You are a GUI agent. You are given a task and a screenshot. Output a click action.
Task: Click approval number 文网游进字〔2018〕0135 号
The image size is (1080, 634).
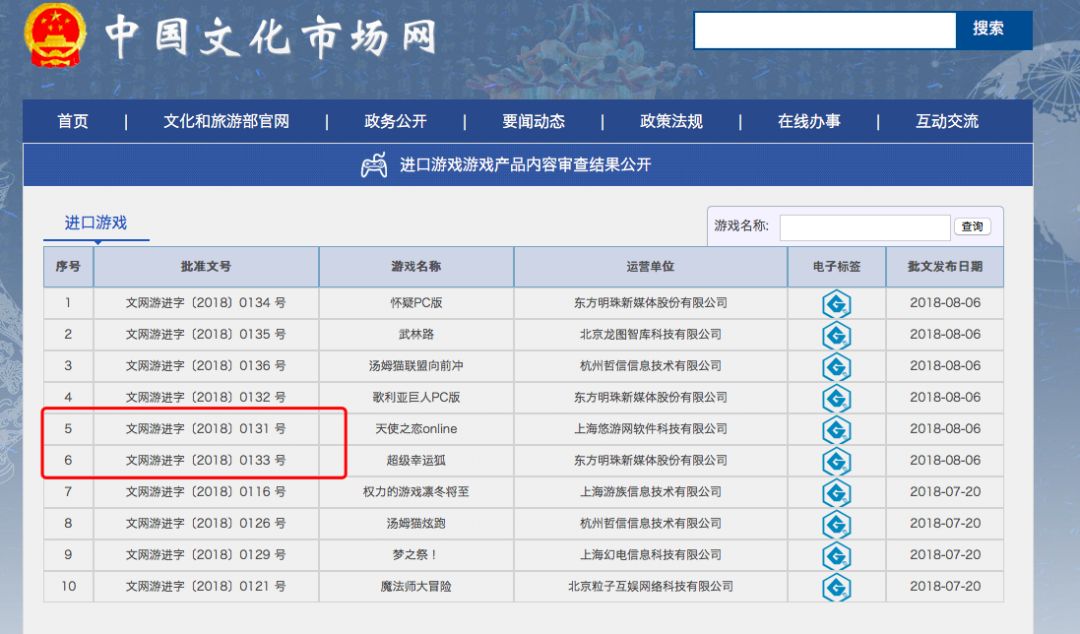(205, 334)
